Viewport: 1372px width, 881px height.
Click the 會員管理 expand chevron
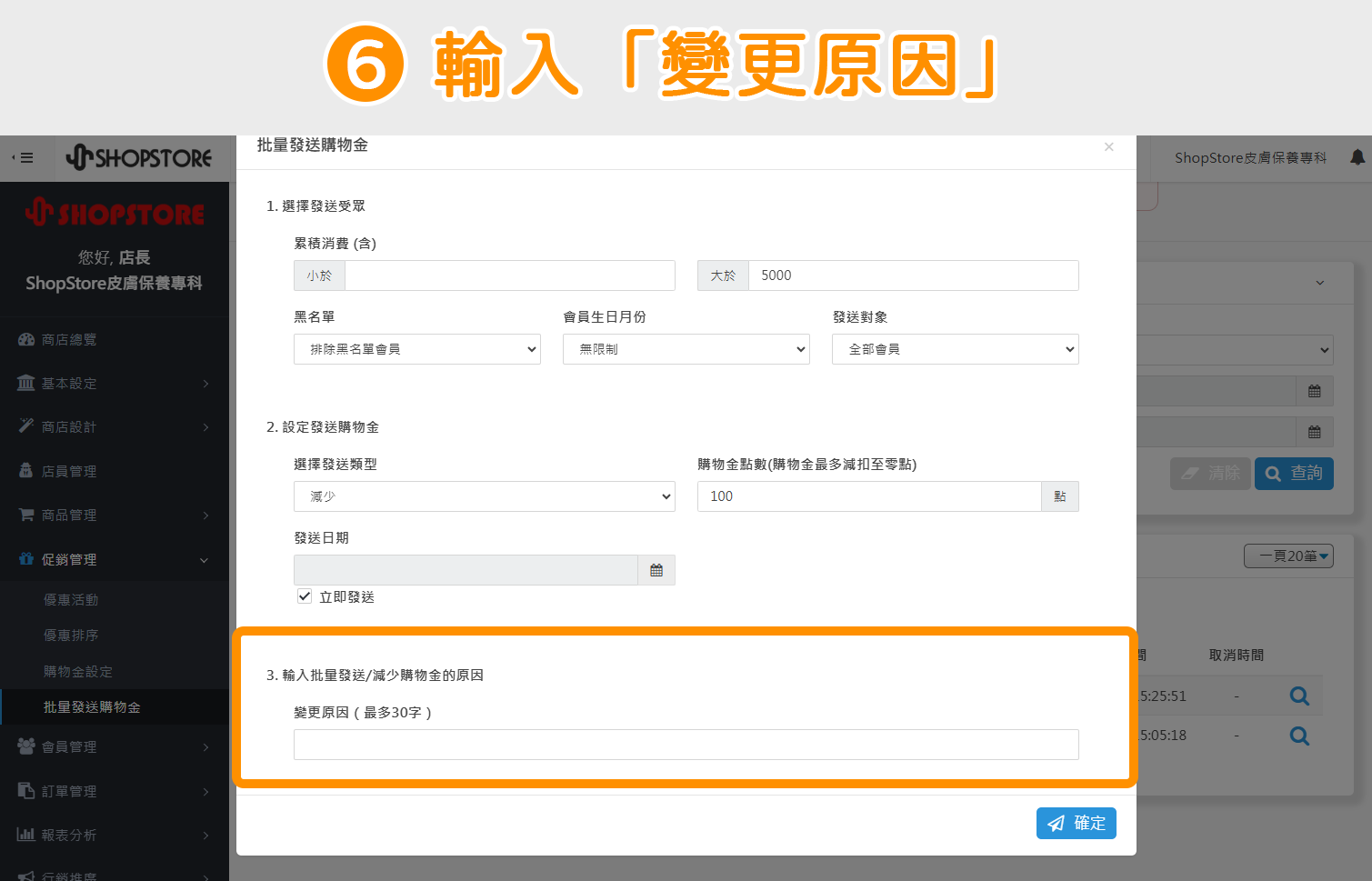pos(205,747)
